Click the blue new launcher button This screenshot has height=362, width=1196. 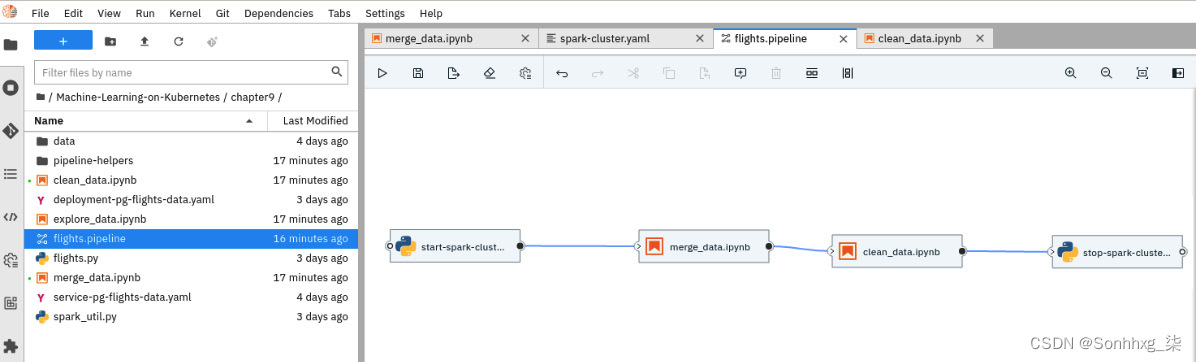(63, 41)
